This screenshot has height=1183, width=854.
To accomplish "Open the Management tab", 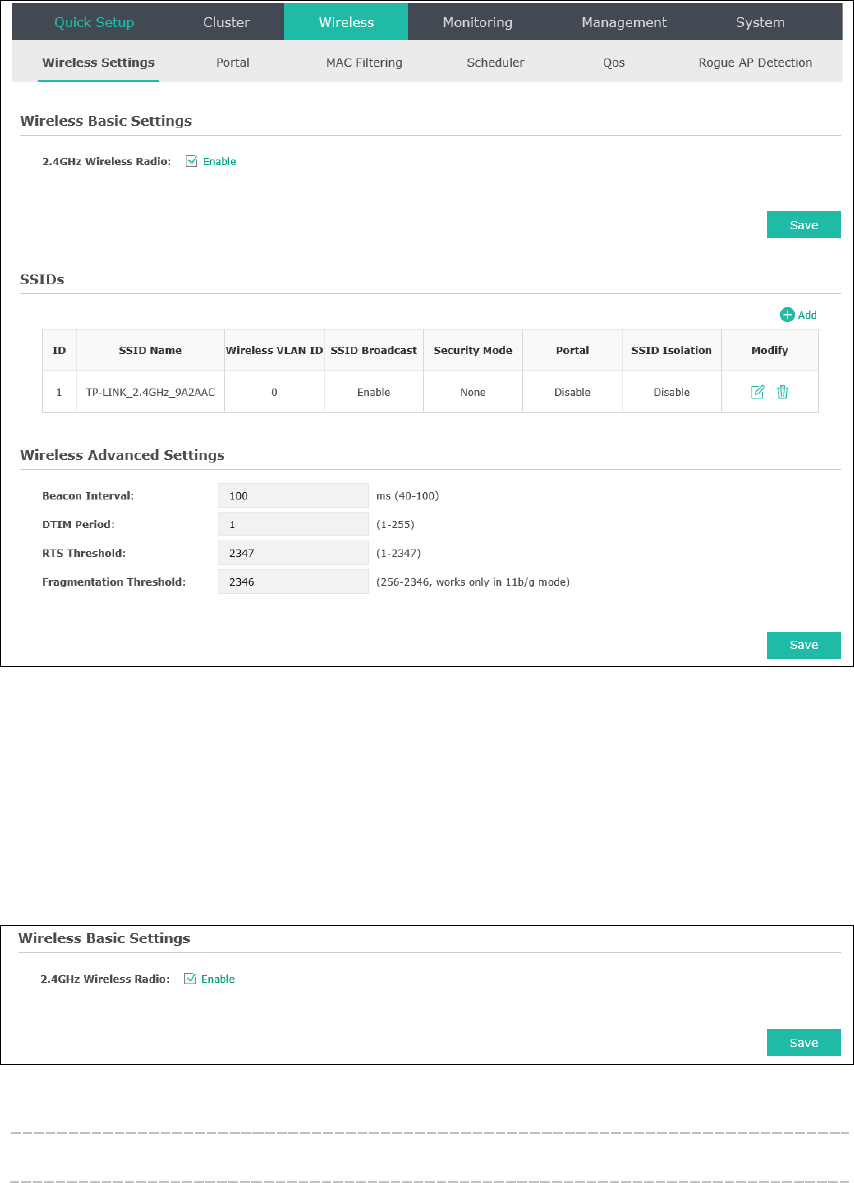I will [624, 22].
